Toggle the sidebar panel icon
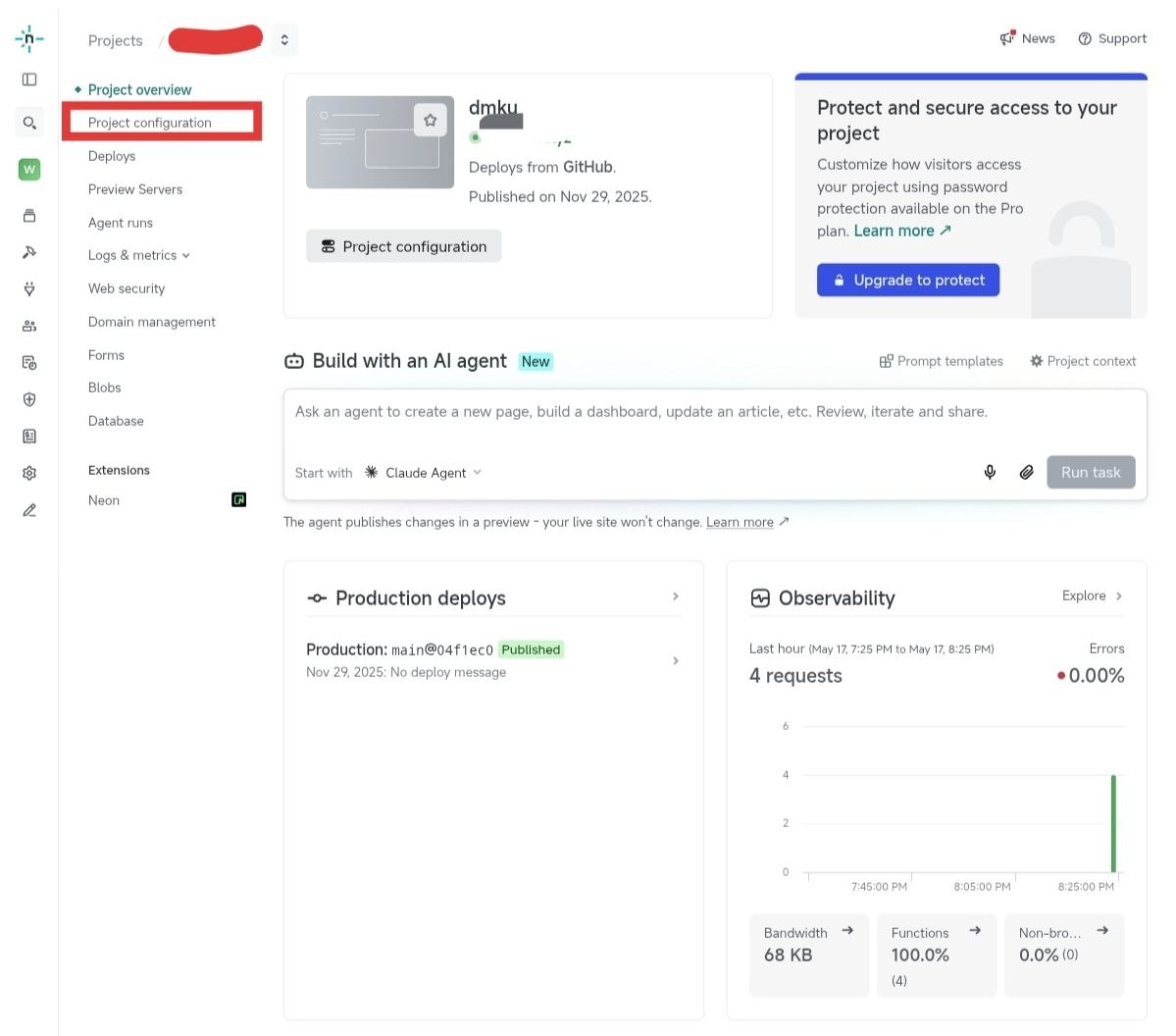This screenshot has height=1036, width=1176. coord(29,79)
